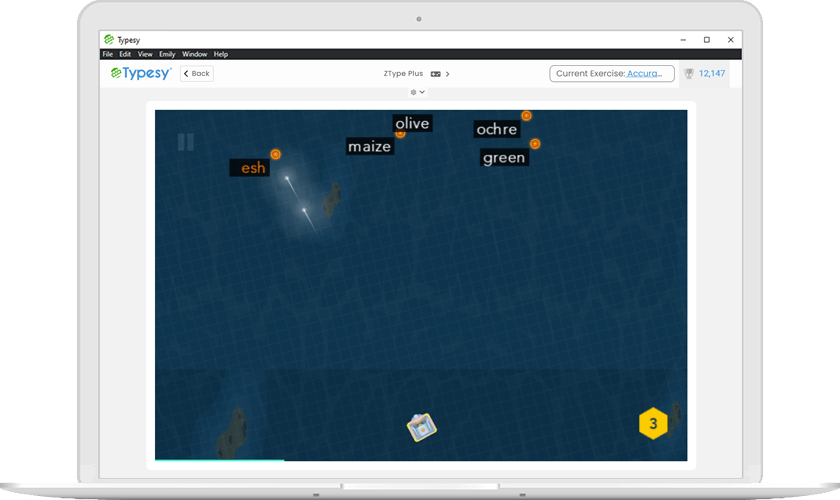Click the 12,147 points score

coord(712,73)
